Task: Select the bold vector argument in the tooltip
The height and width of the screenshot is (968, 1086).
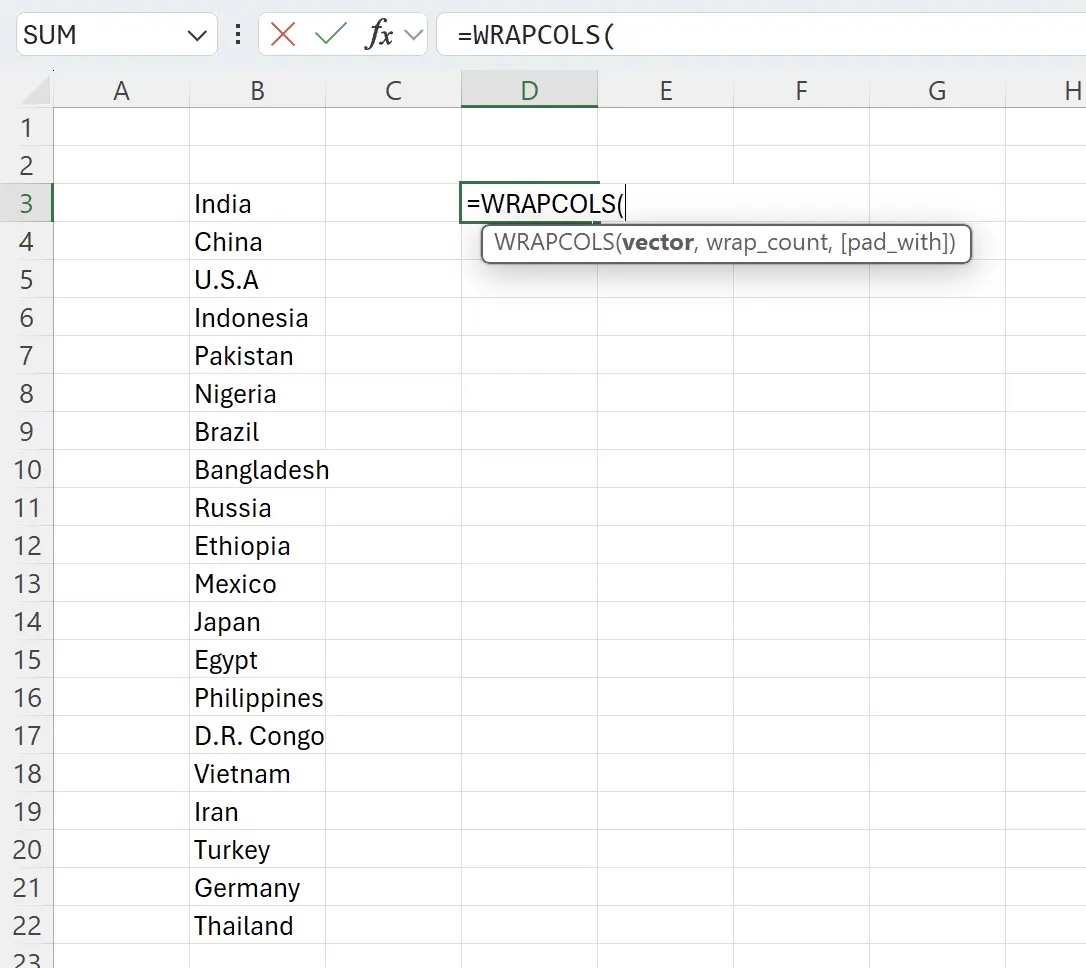Action: coord(661,242)
